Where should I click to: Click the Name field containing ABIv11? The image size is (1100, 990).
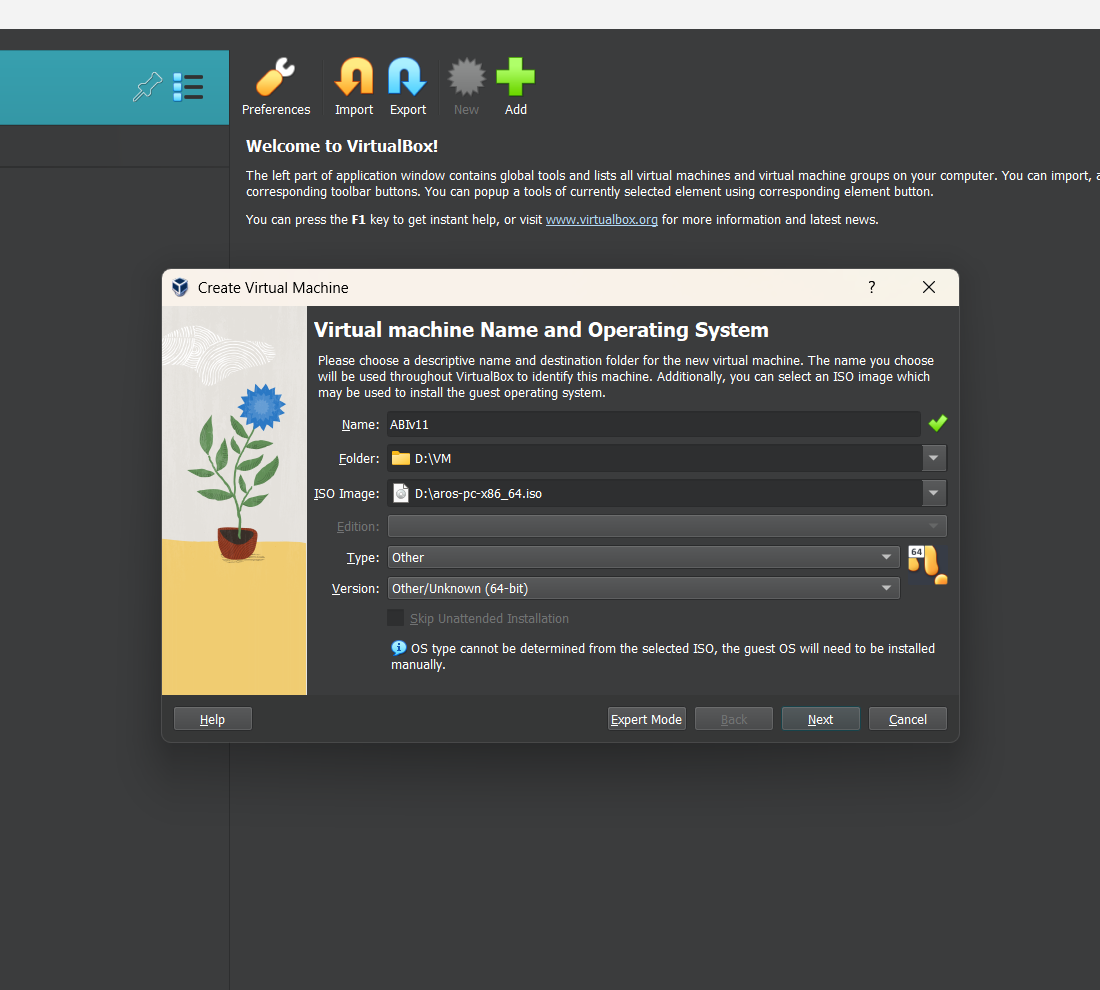654,424
